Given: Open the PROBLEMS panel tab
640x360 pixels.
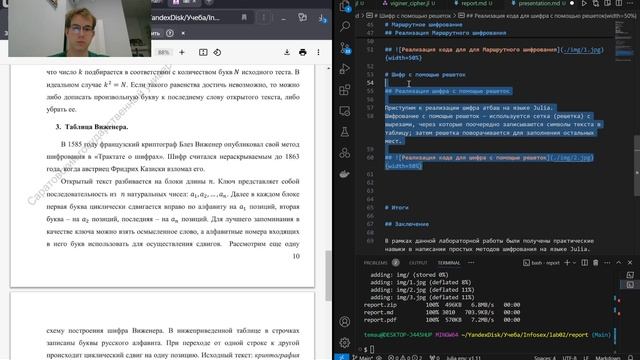Looking at the screenshot, I should click(376, 262).
